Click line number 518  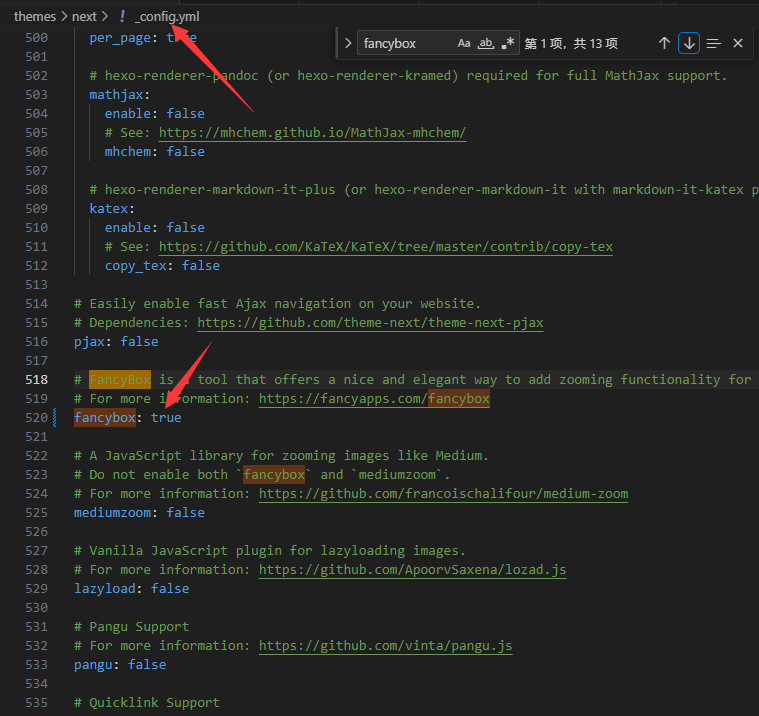click(x=37, y=380)
